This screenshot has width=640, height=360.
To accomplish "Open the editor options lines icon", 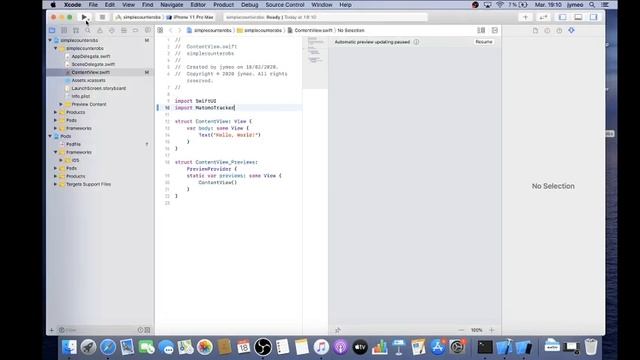I will [x=482, y=31].
